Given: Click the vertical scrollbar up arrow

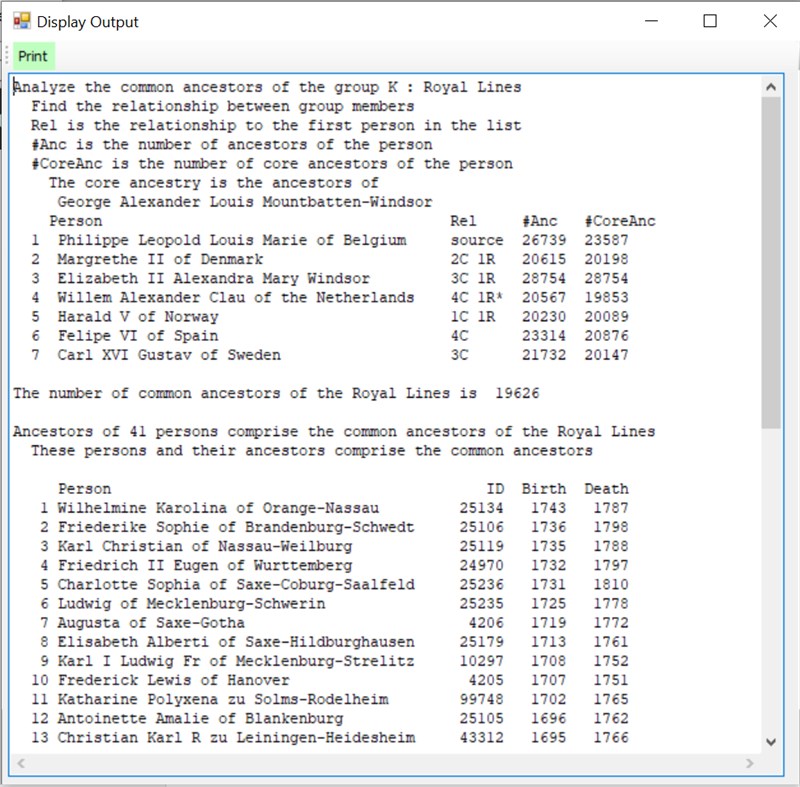Looking at the screenshot, I should click(x=770, y=87).
